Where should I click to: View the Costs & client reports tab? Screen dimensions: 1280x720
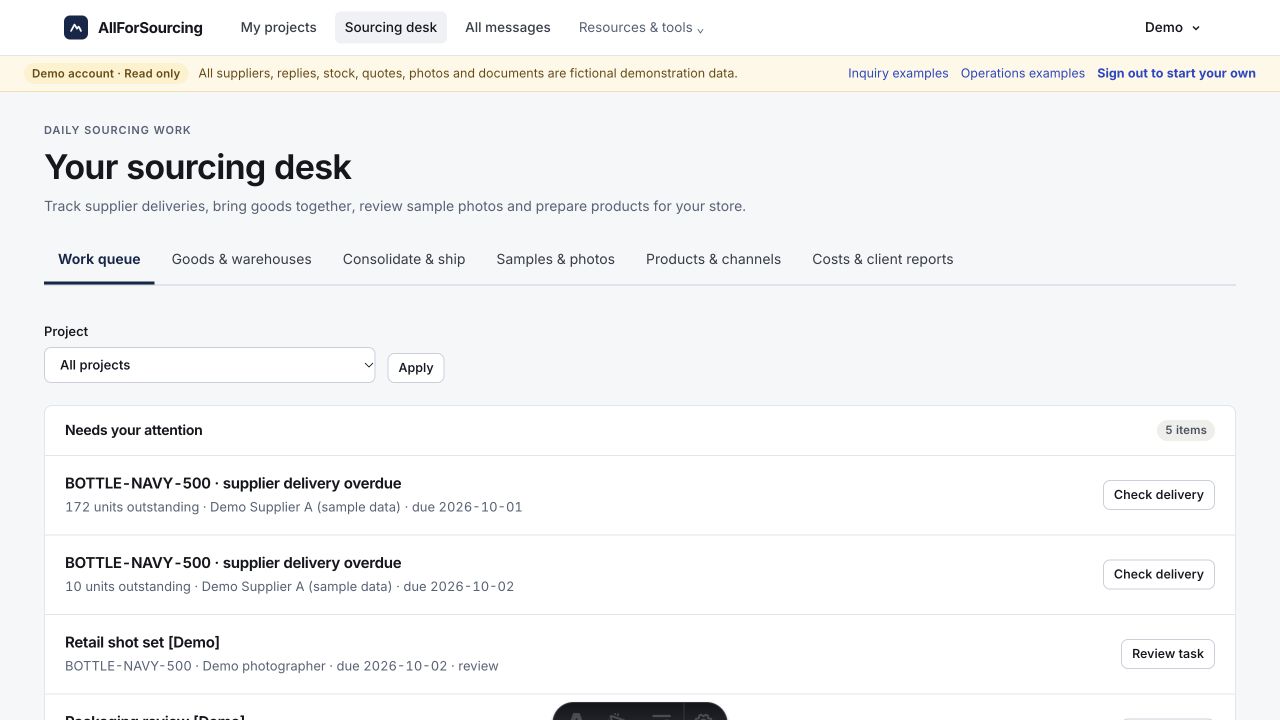pos(883,259)
